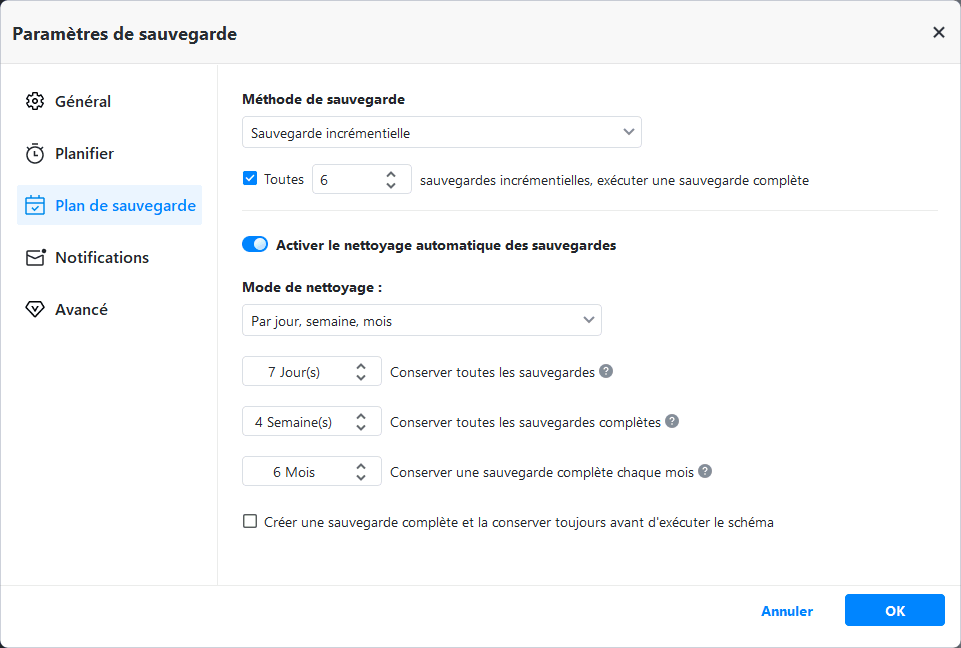
Task: Open Méthode de sauvegarde dropdown
Action: pos(441,132)
